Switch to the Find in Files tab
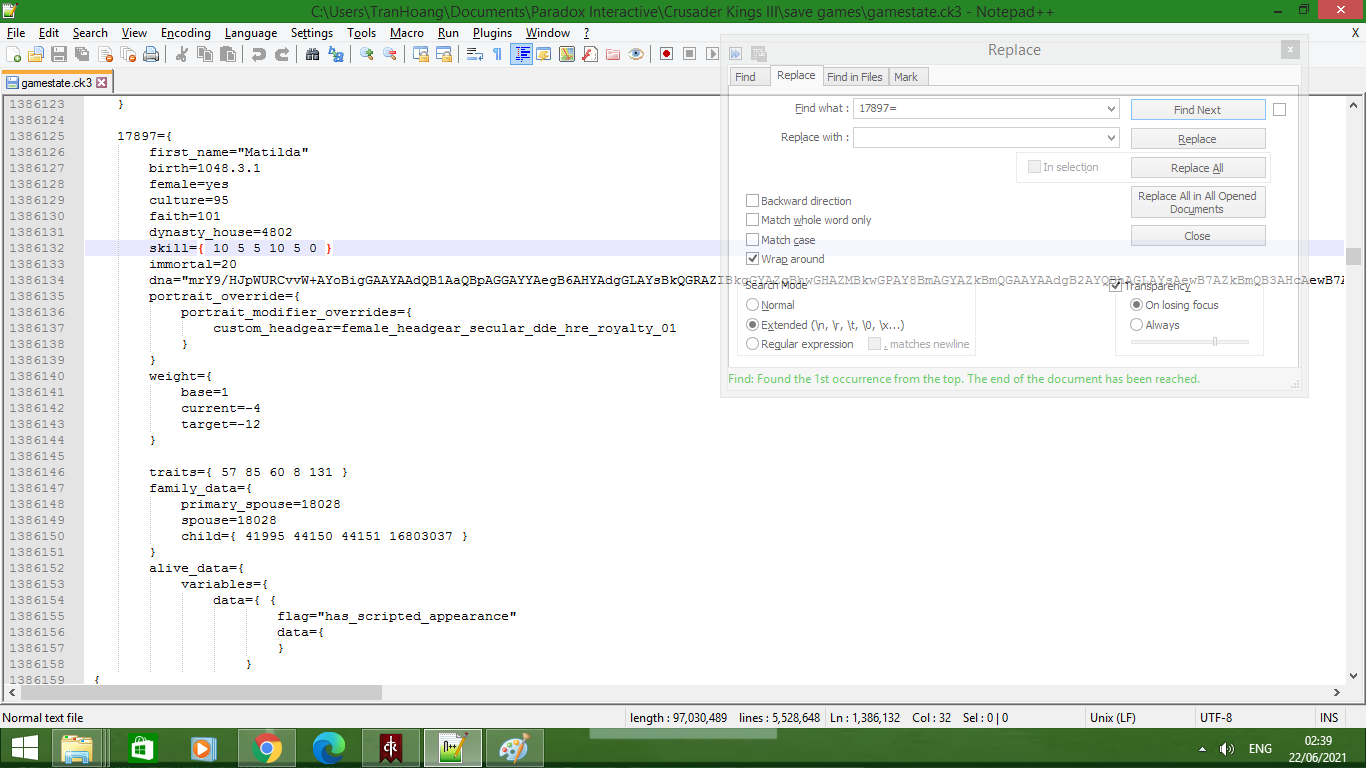This screenshot has width=1366, height=768. (x=855, y=77)
